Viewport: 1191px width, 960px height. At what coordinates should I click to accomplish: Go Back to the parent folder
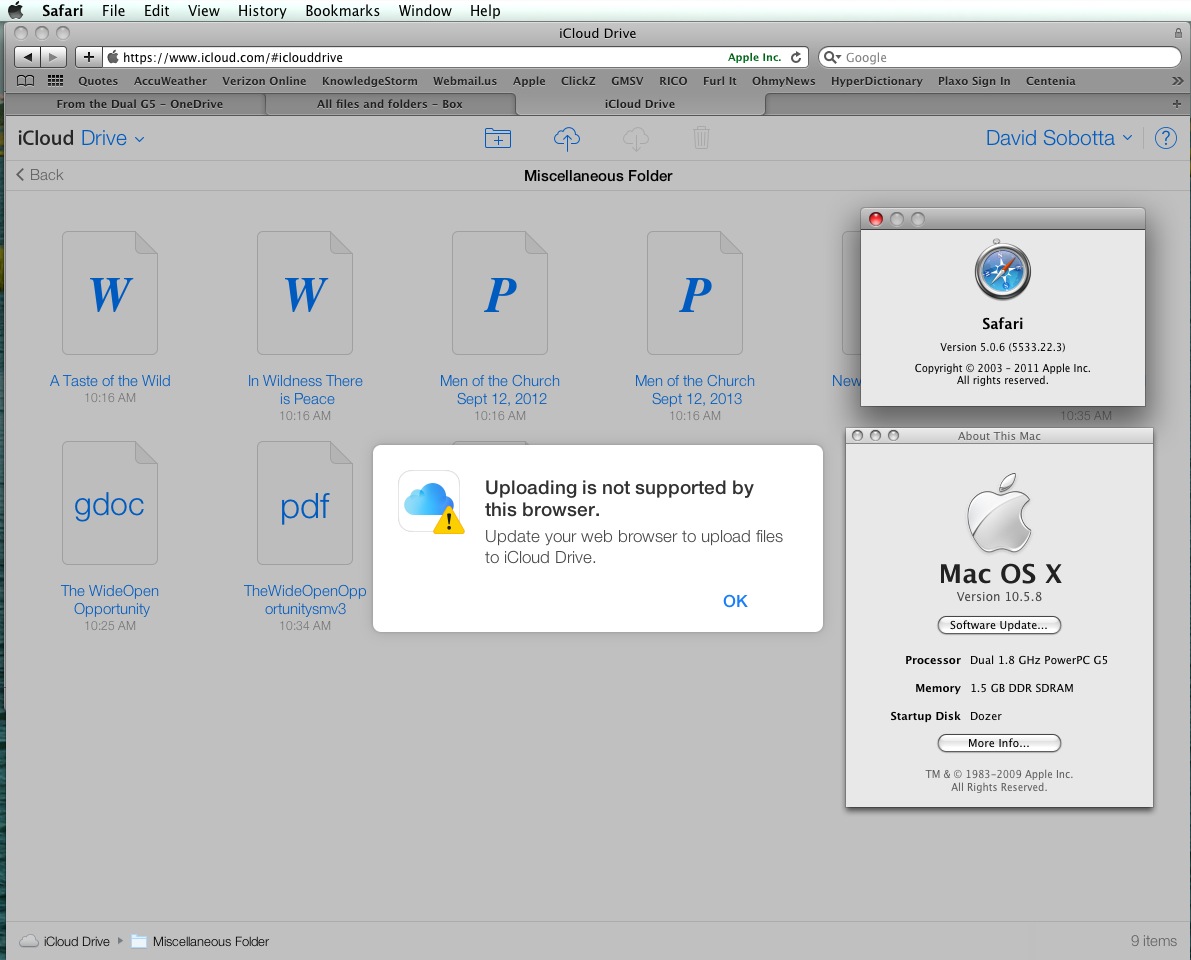pyautogui.click(x=39, y=175)
